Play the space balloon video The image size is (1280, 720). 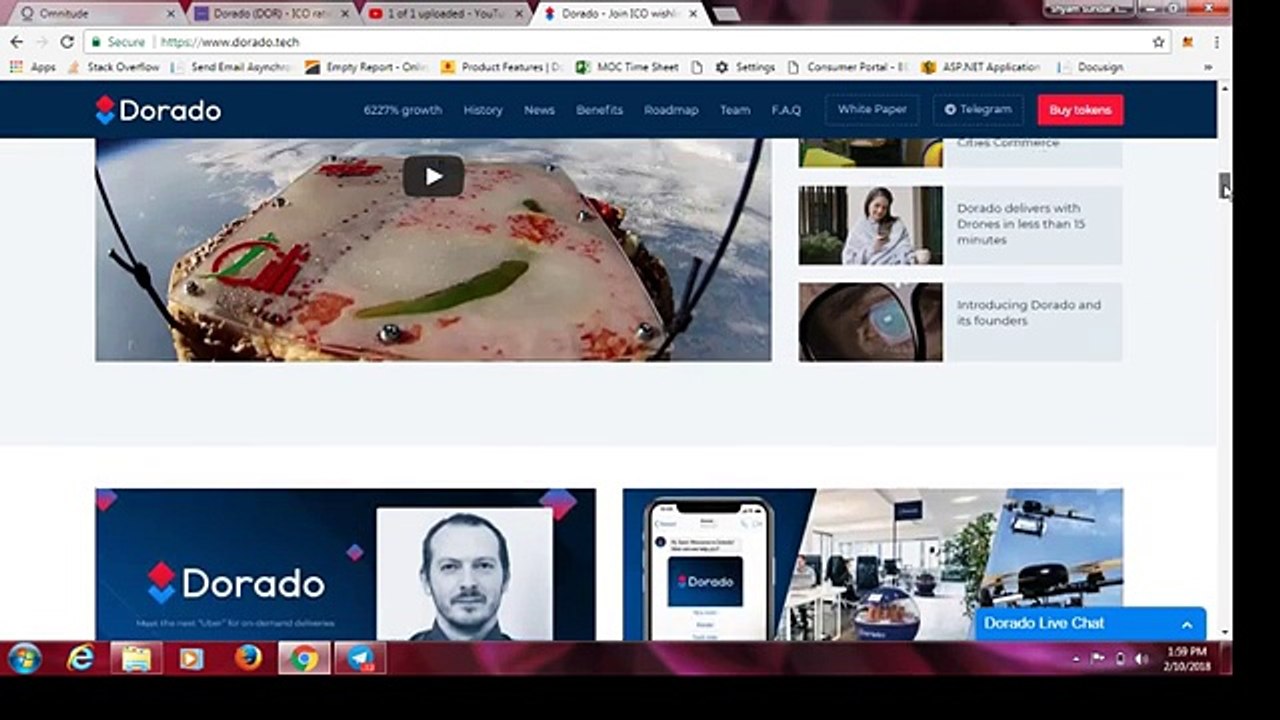(x=433, y=177)
